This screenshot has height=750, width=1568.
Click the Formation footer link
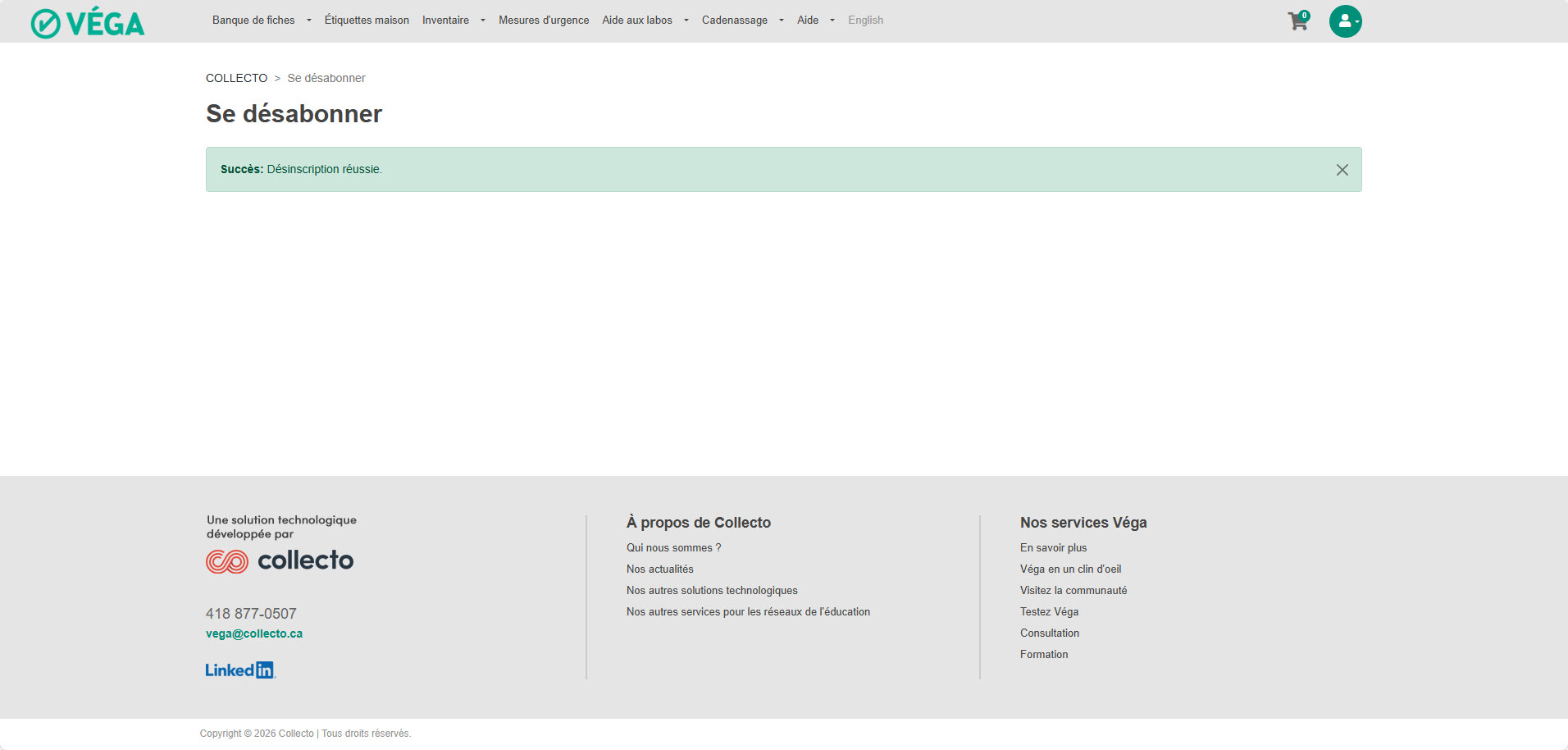[x=1044, y=654]
